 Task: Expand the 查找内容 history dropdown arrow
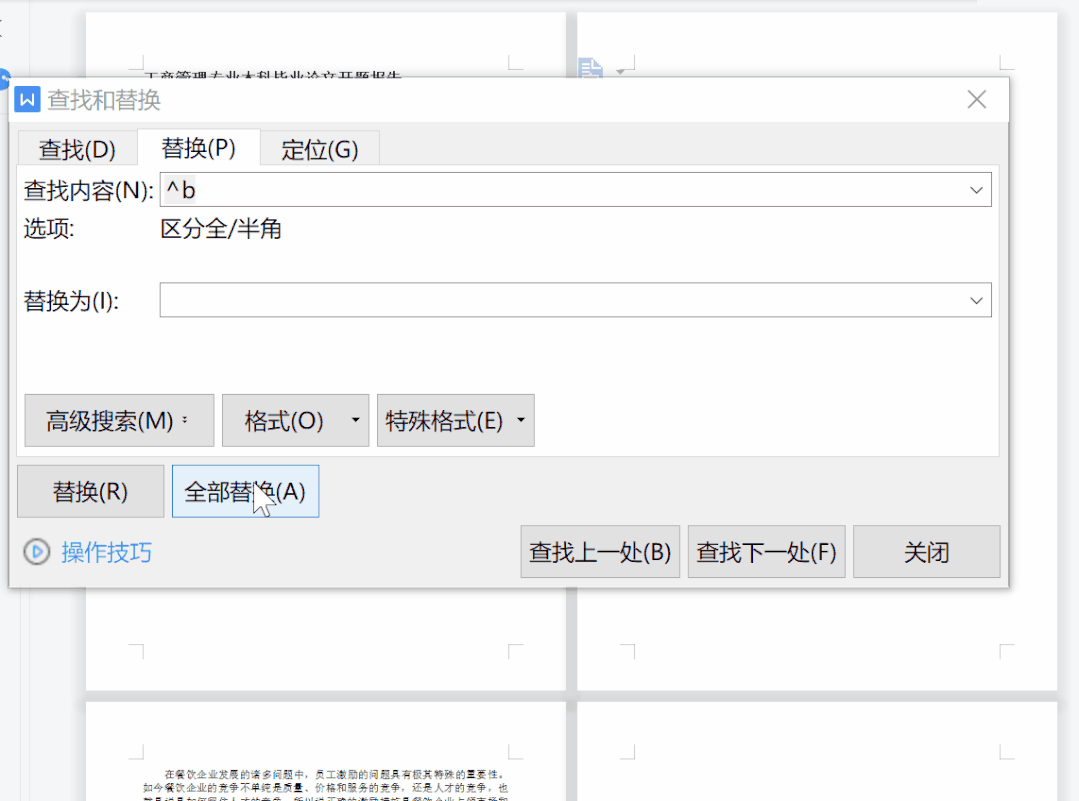[x=976, y=190]
